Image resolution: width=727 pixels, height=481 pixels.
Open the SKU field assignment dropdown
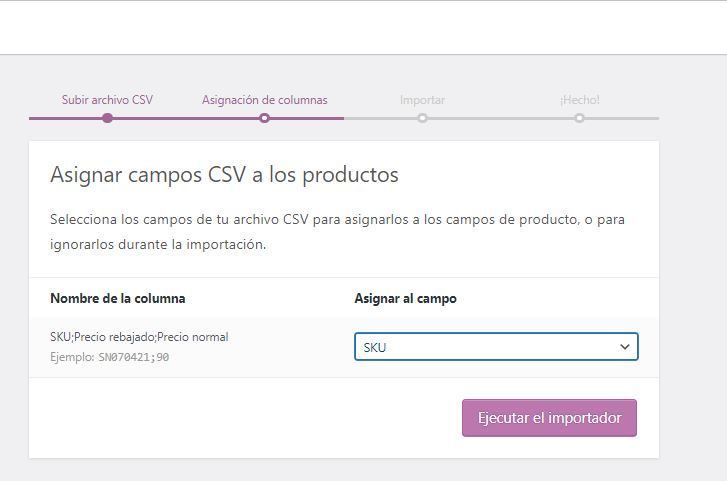click(x=496, y=347)
